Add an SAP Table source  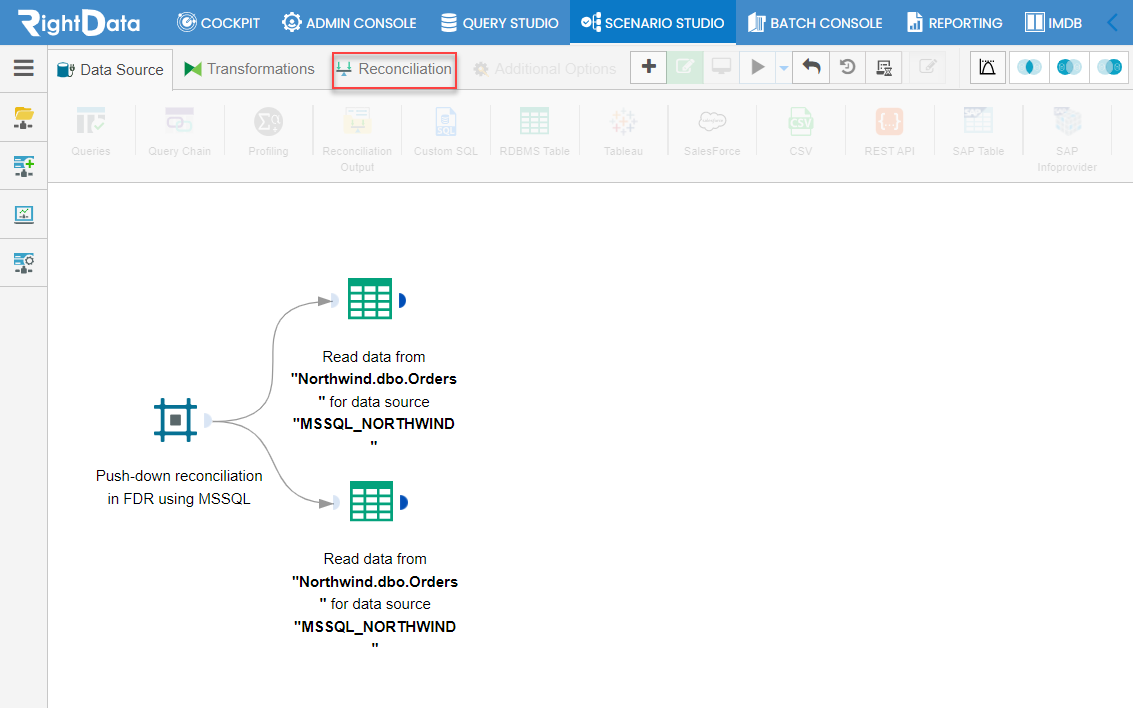coord(978,131)
